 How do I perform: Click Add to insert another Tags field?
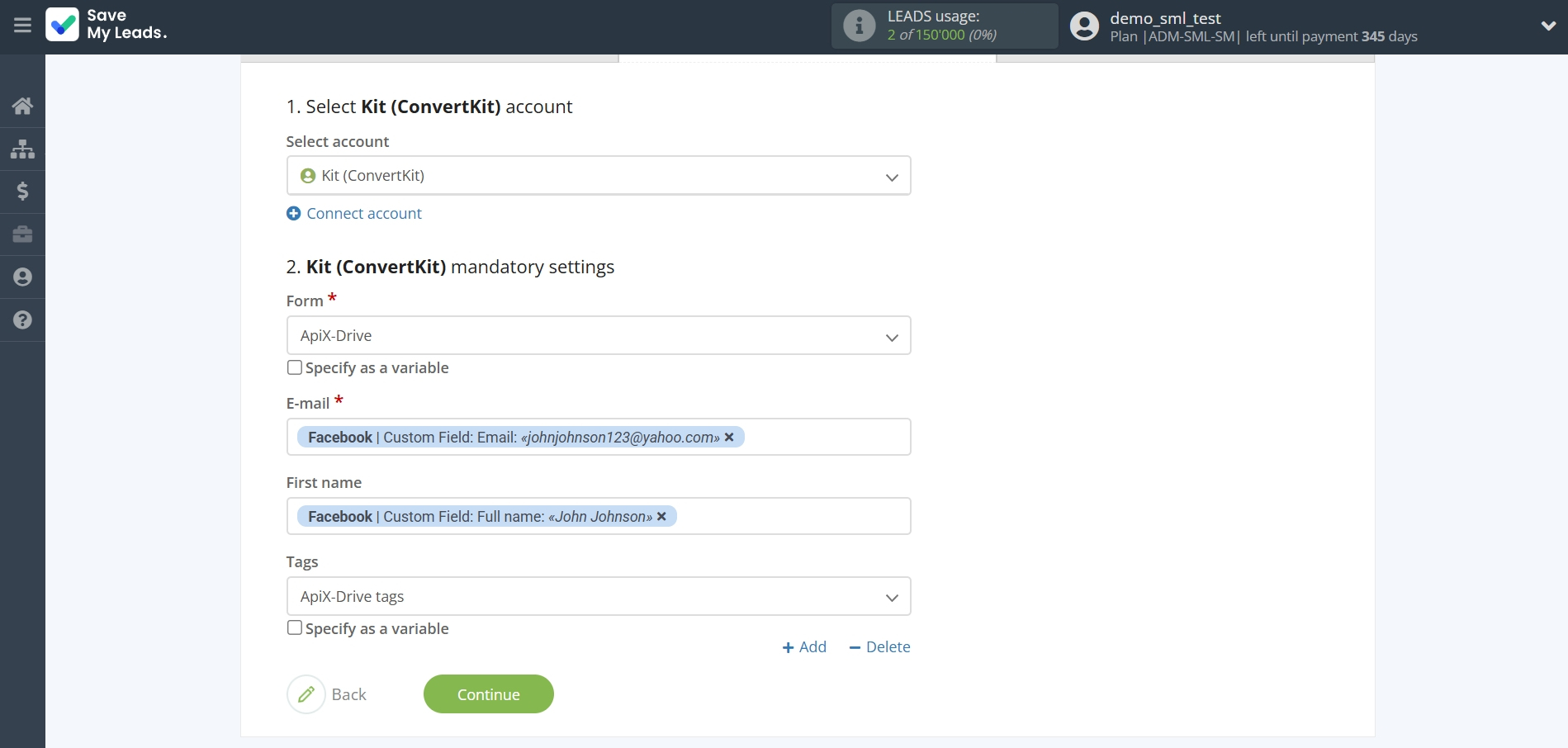tap(803, 646)
